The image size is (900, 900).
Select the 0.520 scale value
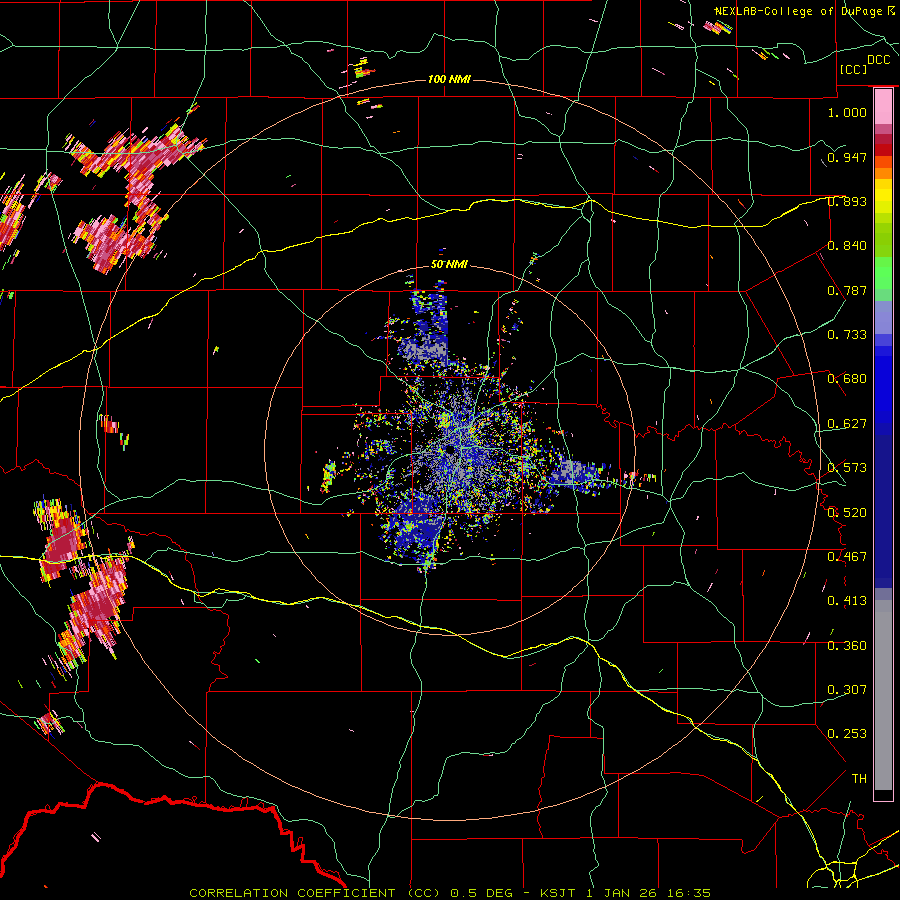847,513
